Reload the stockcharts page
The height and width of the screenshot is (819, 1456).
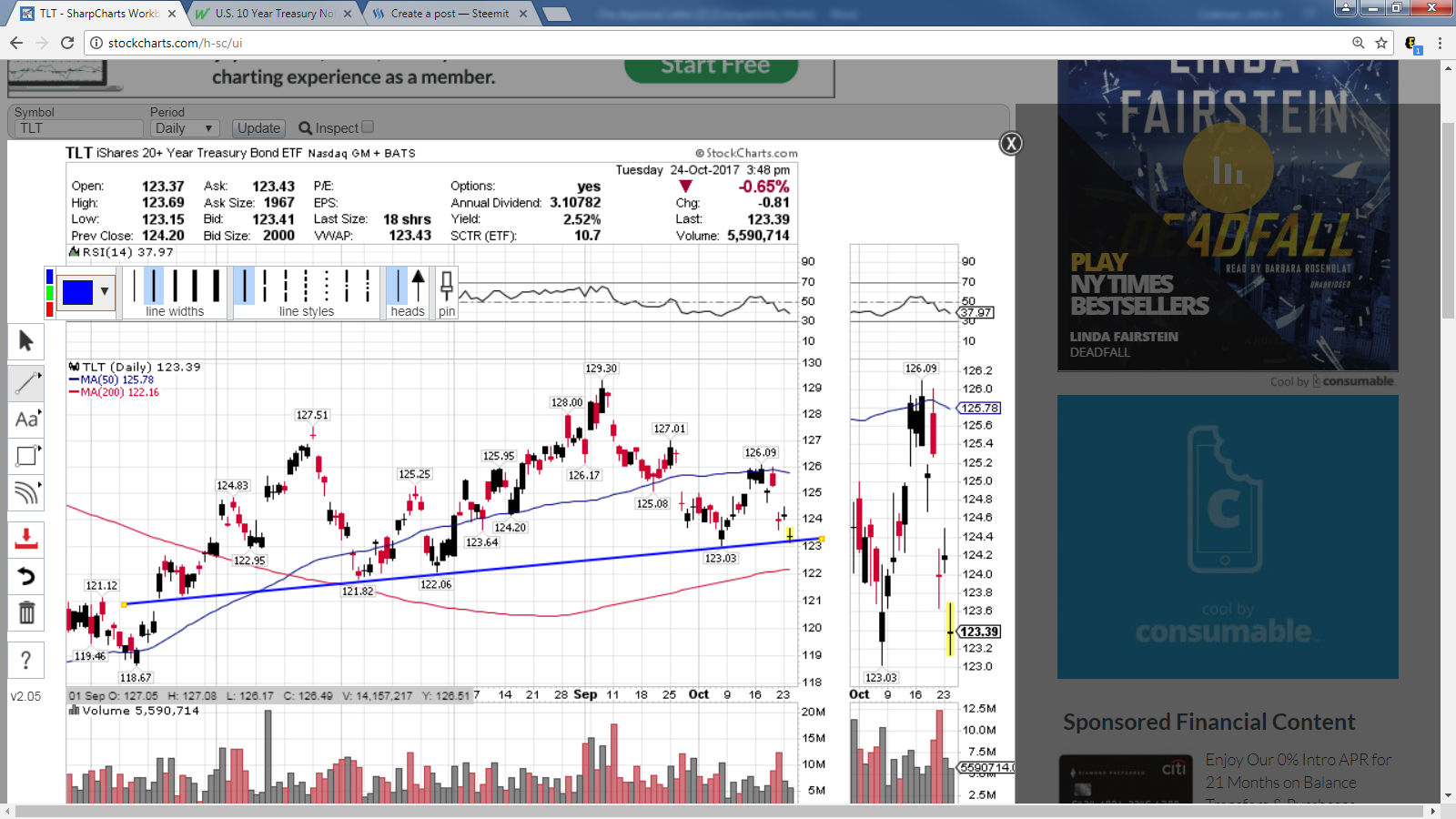click(66, 43)
